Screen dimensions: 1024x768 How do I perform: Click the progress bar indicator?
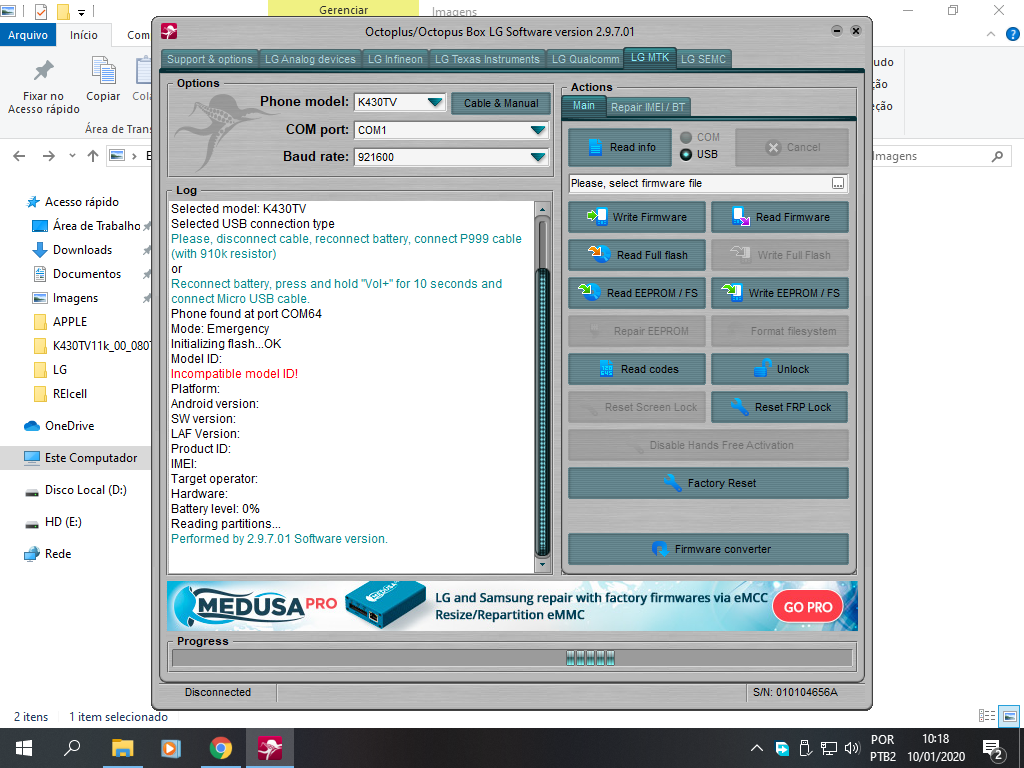coord(590,658)
